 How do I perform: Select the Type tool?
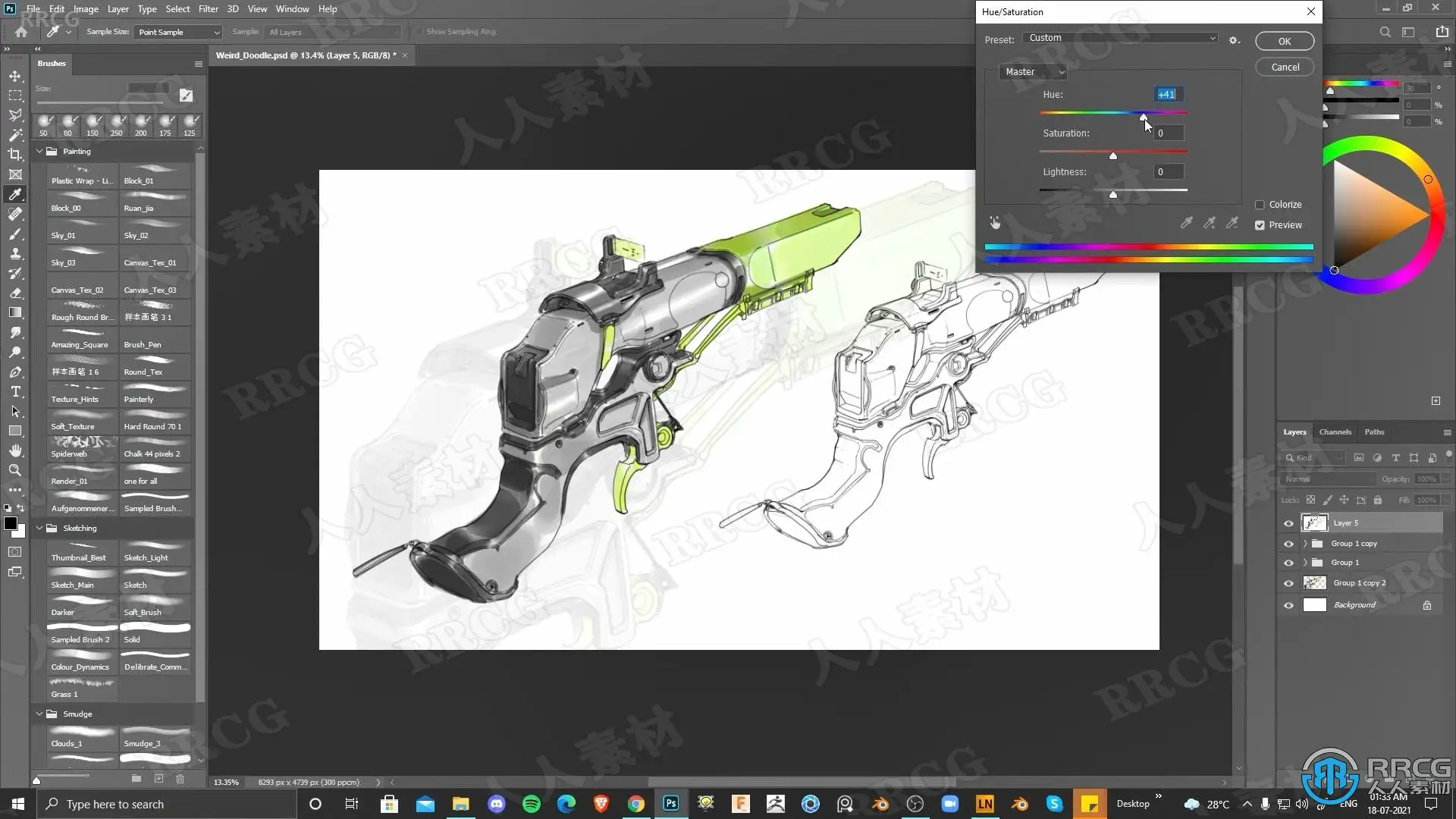(x=15, y=392)
